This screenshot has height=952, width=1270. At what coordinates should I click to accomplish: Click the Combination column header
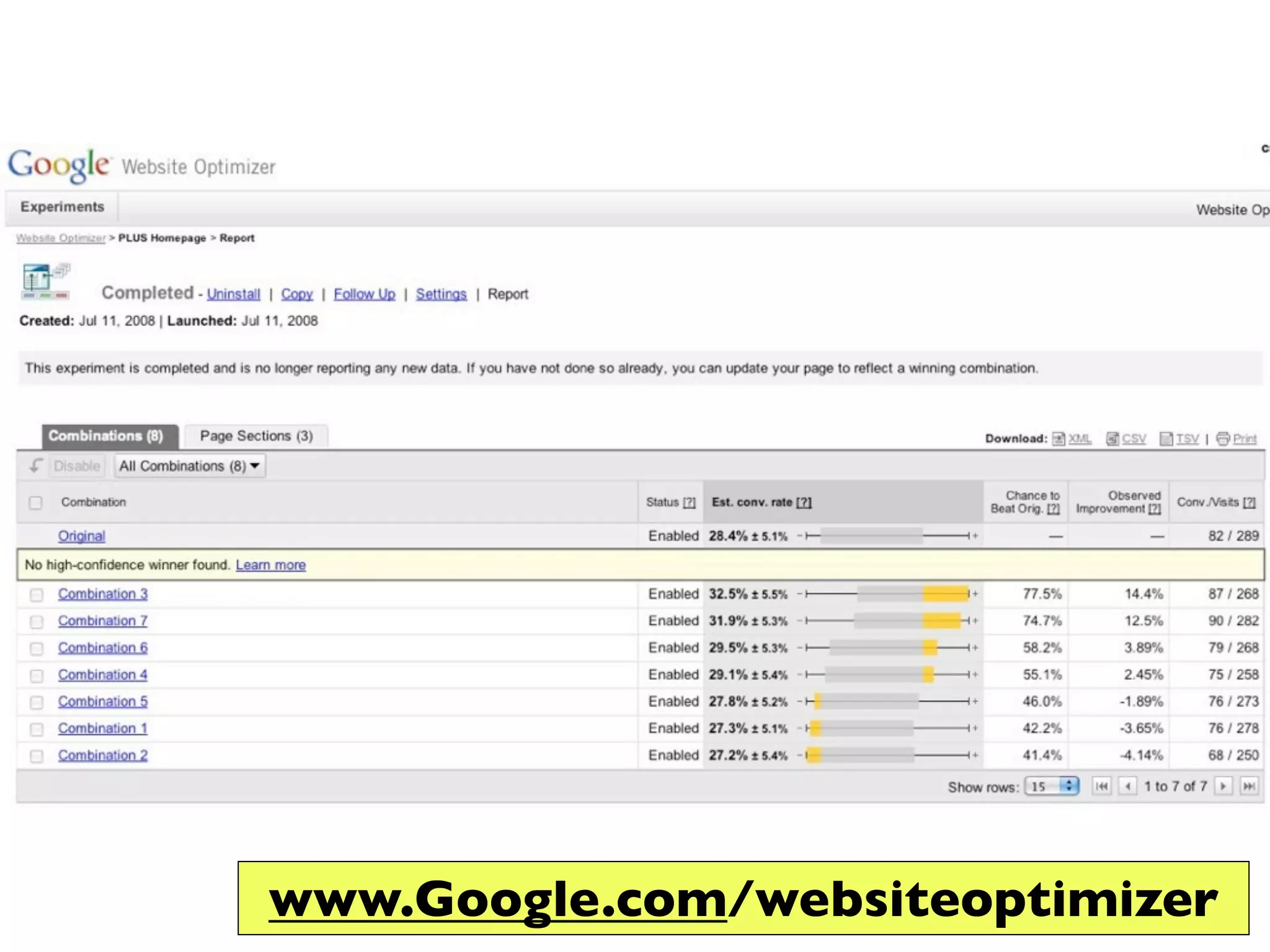click(x=94, y=502)
